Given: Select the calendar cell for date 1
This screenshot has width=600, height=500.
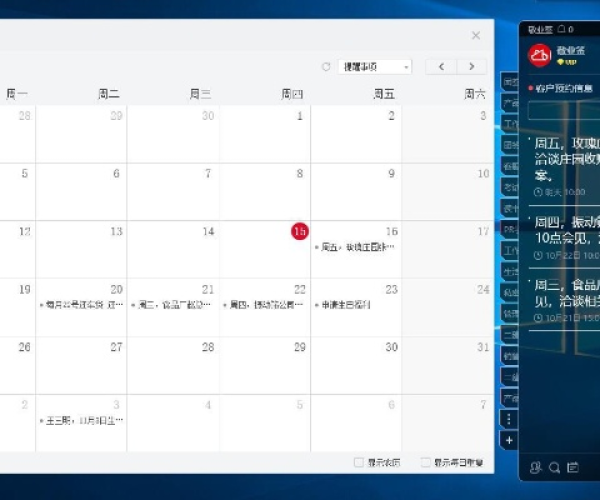Looking at the screenshot, I should tap(265, 134).
